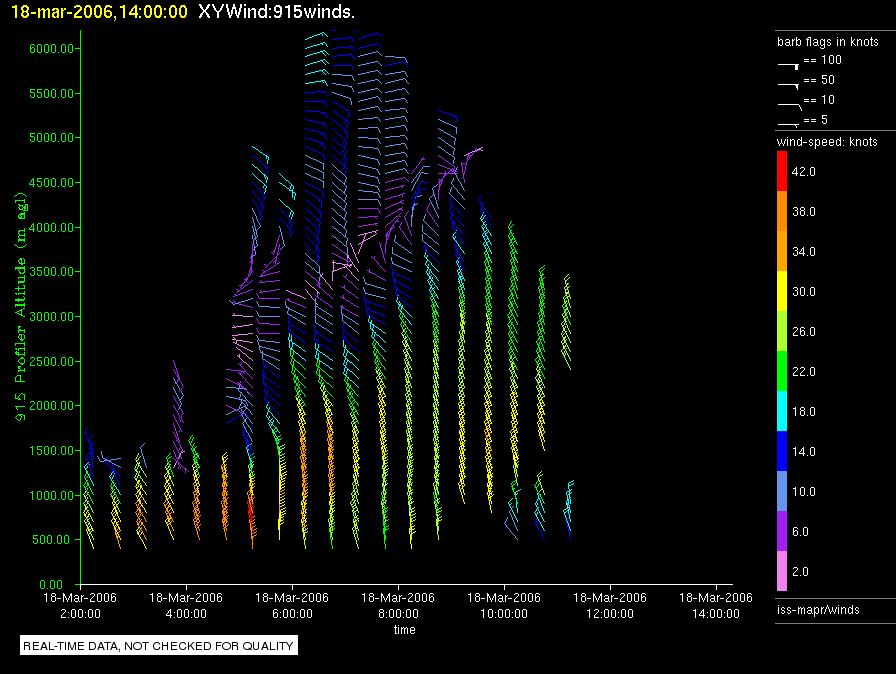Viewport: 896px width, 674px height.
Task: Click the purple 6.0 knots color band
Action: (x=783, y=532)
